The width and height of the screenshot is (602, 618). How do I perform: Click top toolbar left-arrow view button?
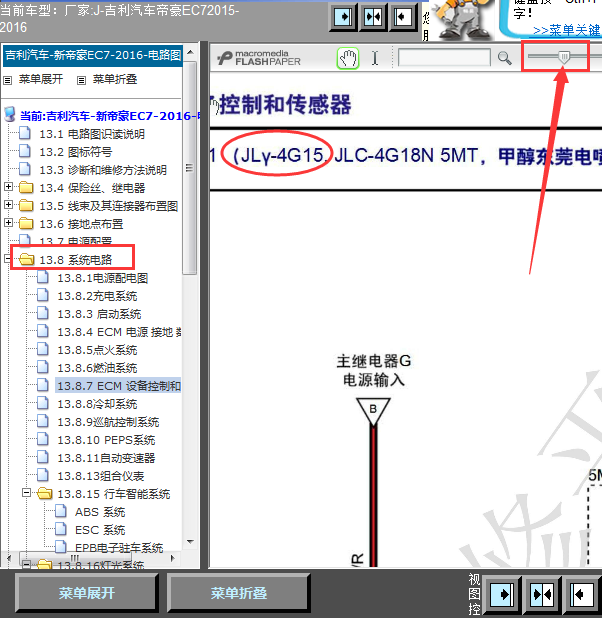coord(403,17)
